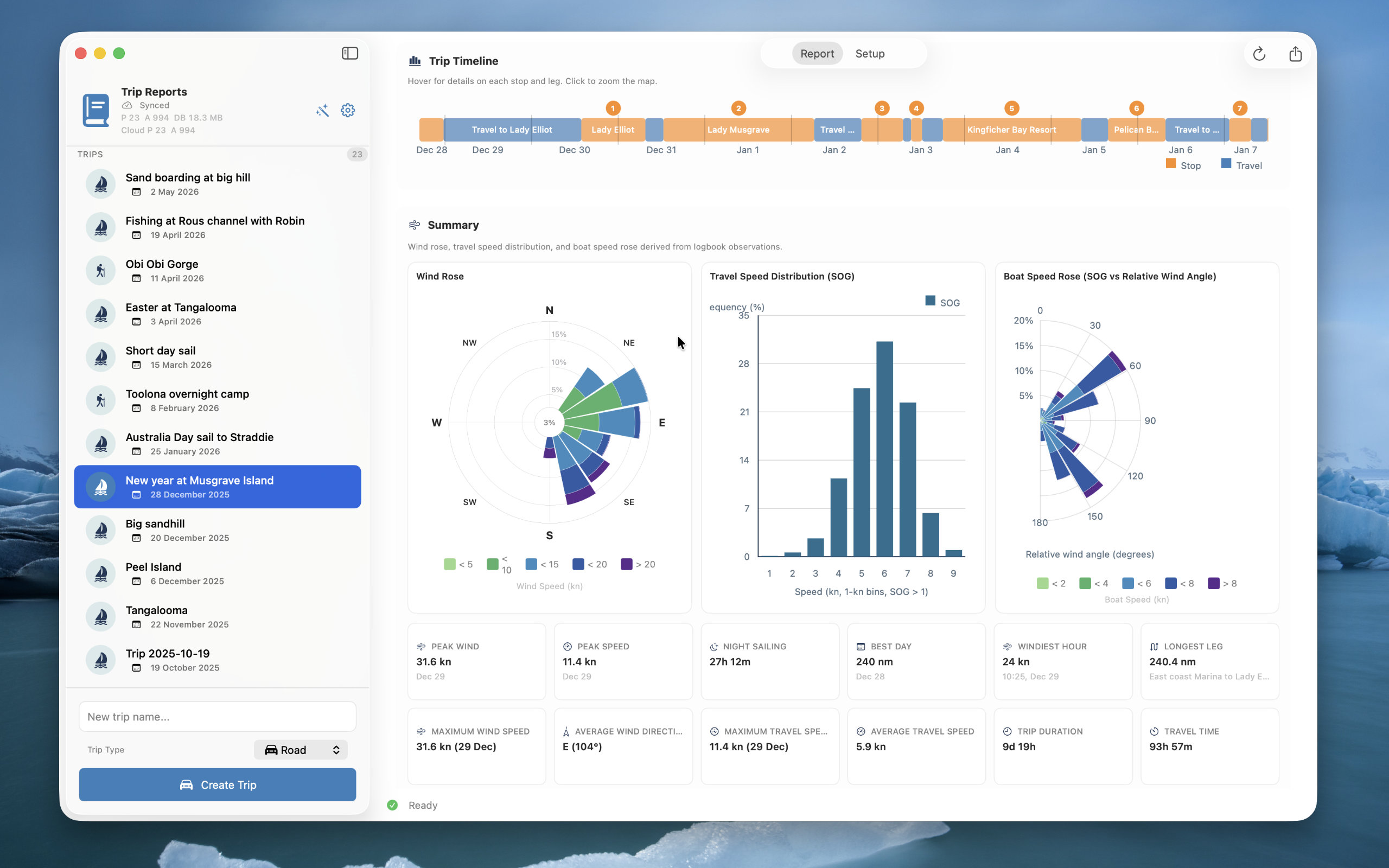Open Big sandhill trip report
1389x868 pixels.
218,531
